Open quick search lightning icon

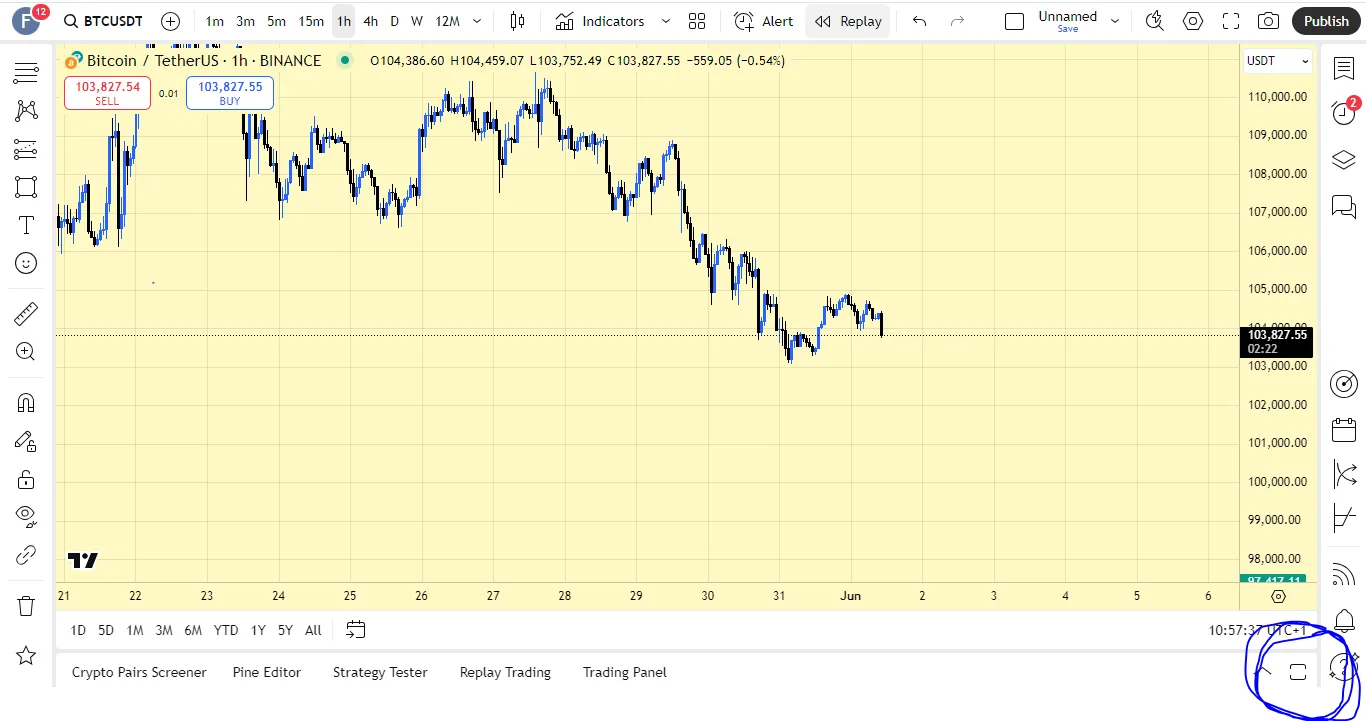(1154, 21)
